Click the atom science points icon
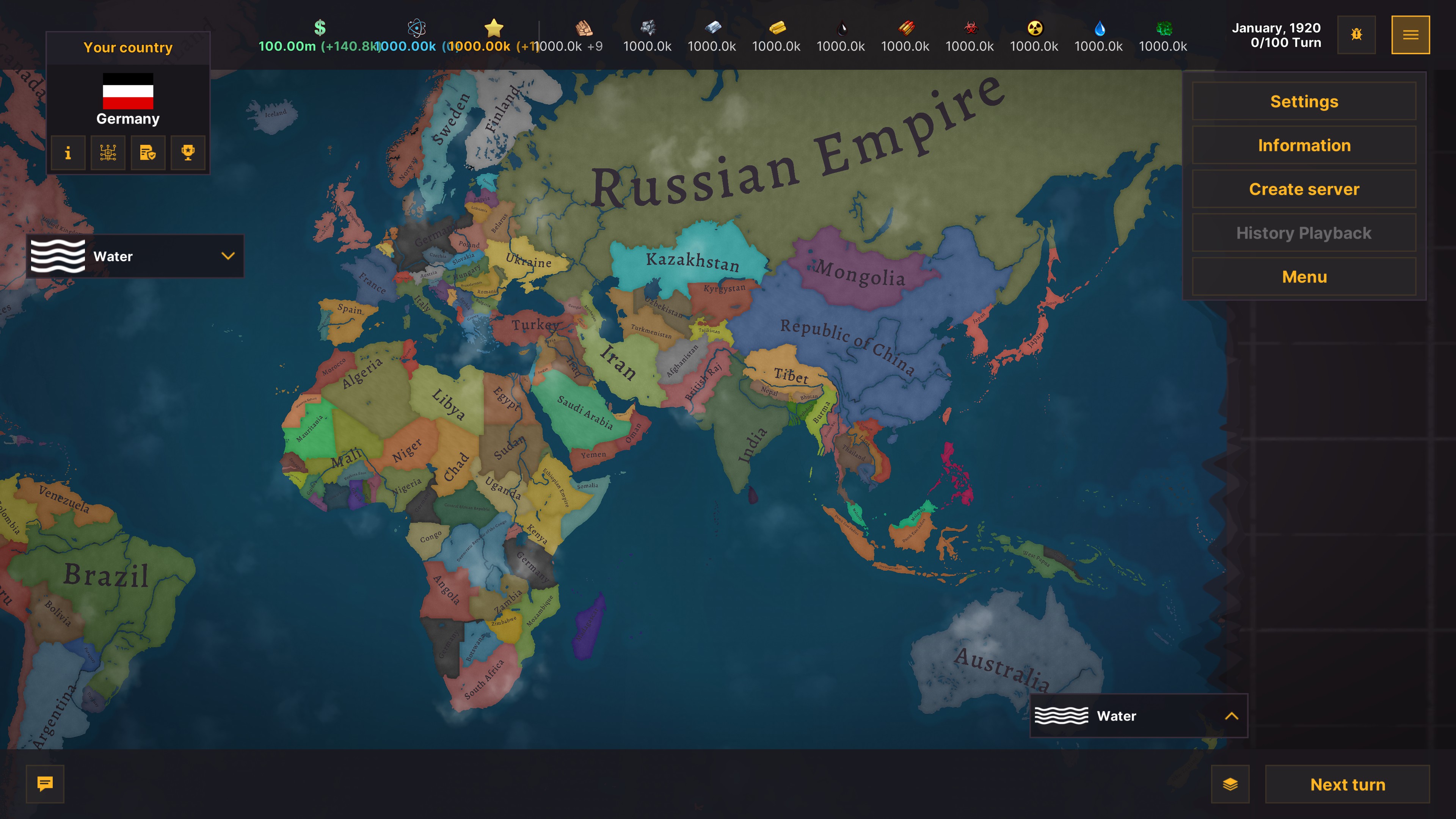 [x=417, y=28]
